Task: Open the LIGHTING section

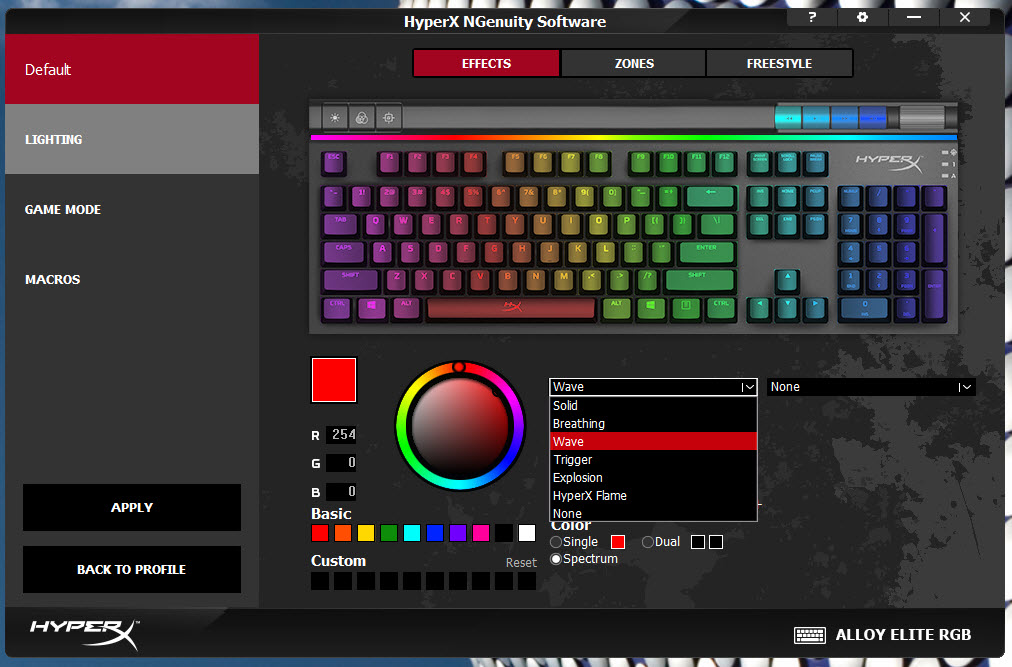Action: click(132, 139)
